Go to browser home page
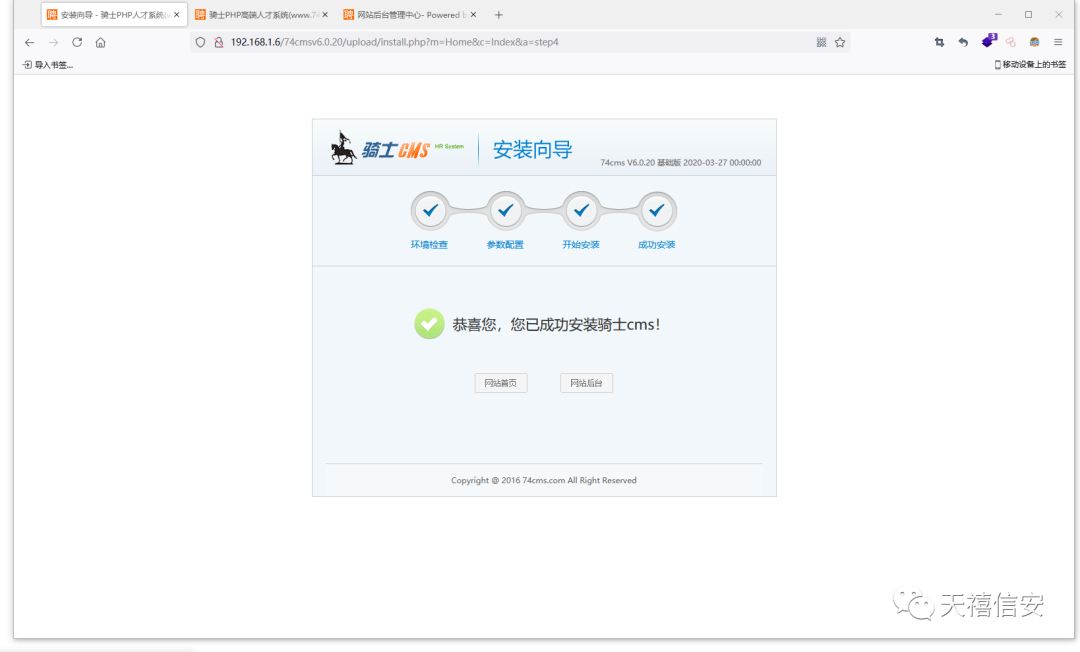This screenshot has width=1080, height=652. 101,43
